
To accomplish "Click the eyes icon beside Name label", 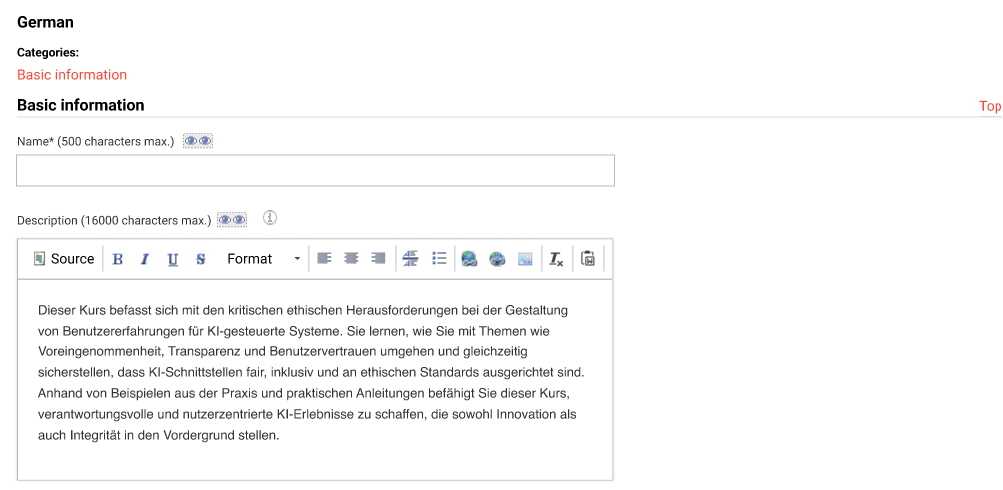I will (x=198, y=141).
